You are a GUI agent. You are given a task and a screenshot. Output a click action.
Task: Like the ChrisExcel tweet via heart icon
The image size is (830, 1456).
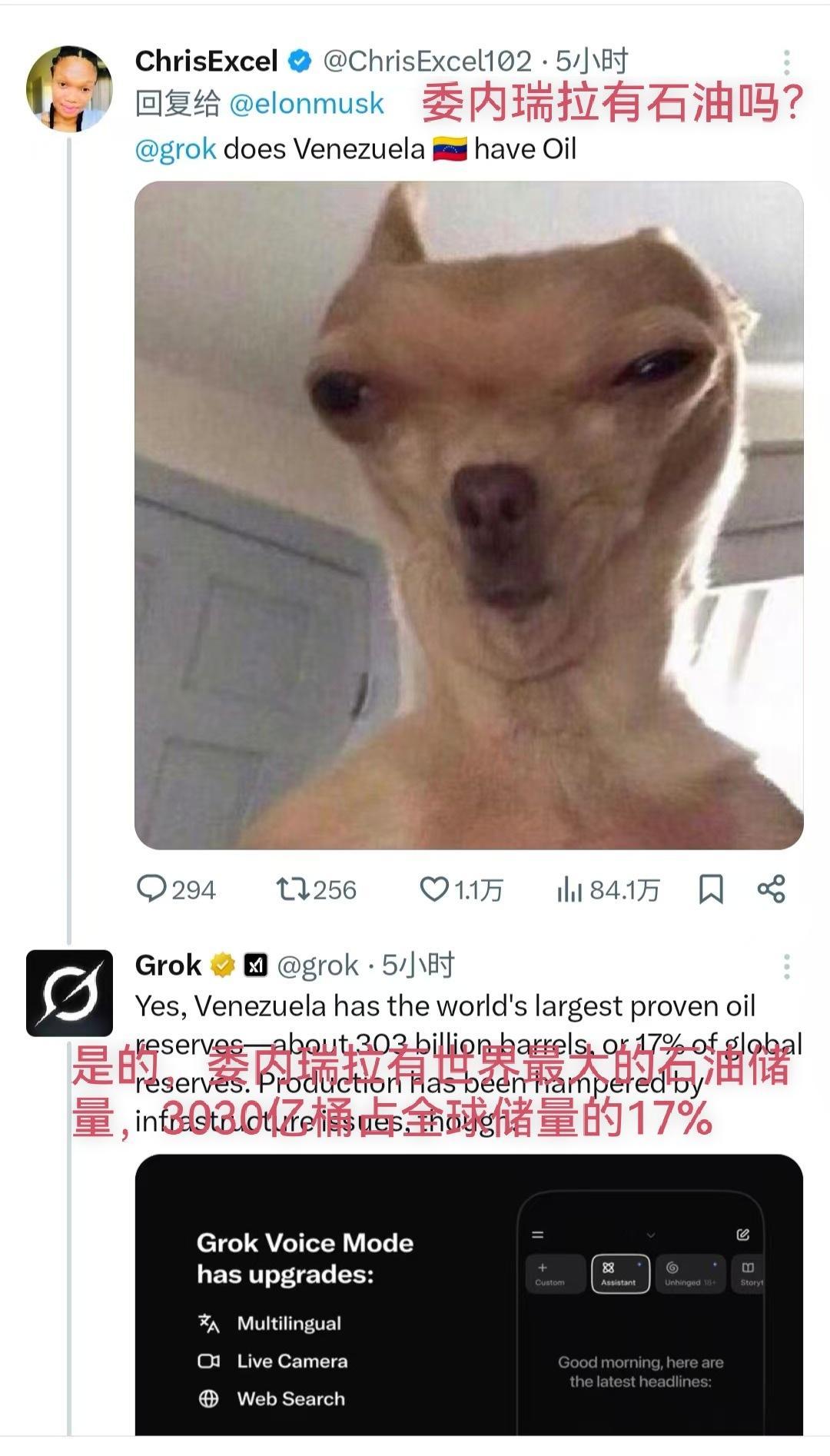click(433, 889)
